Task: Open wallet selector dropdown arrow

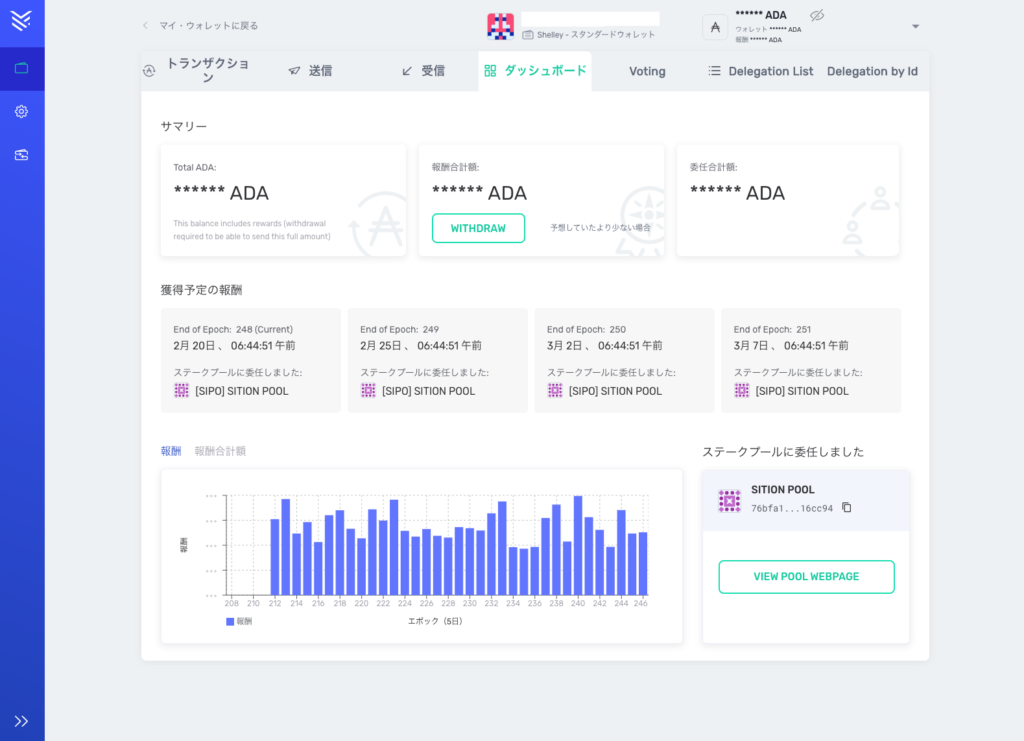Action: (915, 27)
